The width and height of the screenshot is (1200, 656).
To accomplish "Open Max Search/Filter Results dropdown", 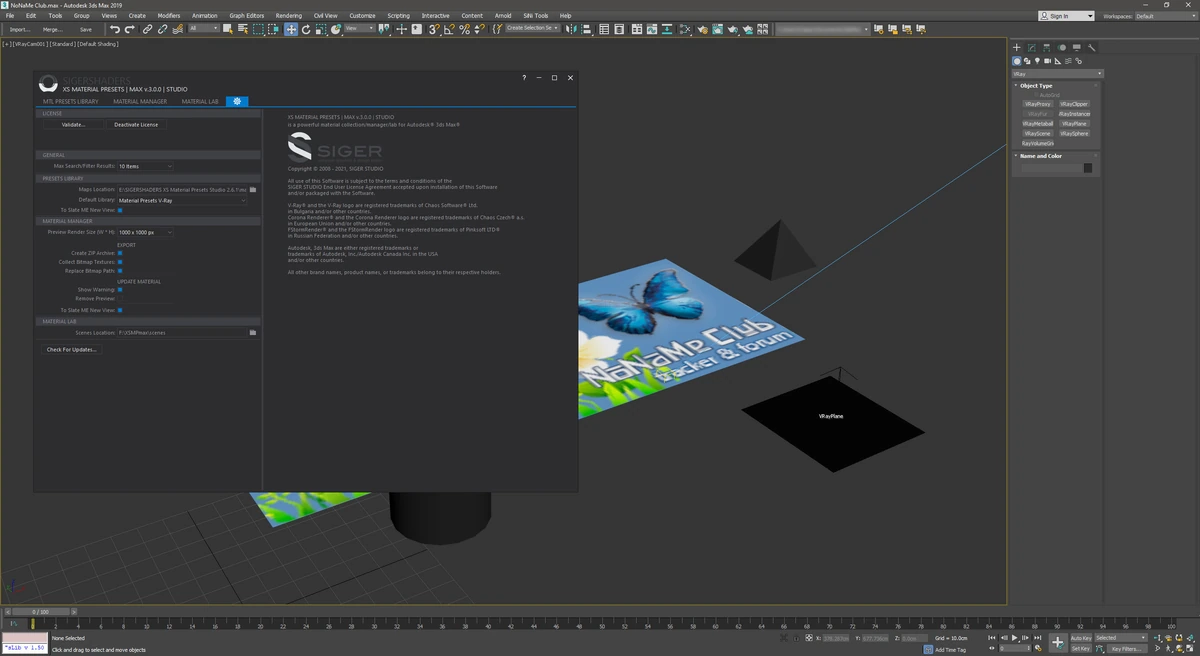I will [145, 166].
